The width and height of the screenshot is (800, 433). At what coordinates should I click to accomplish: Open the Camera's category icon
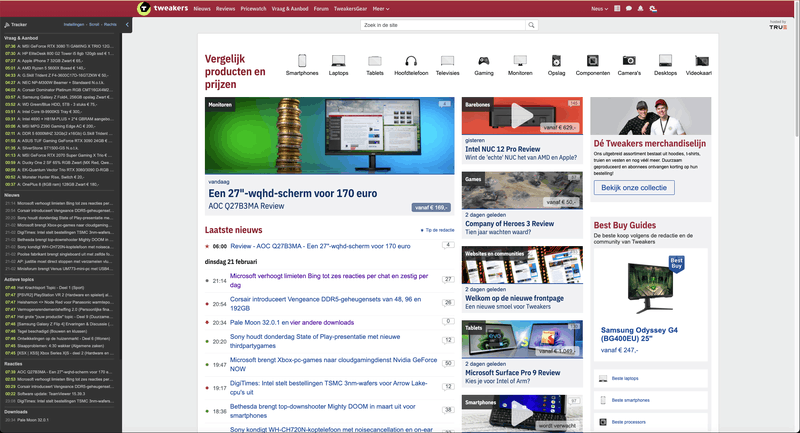pos(629,61)
